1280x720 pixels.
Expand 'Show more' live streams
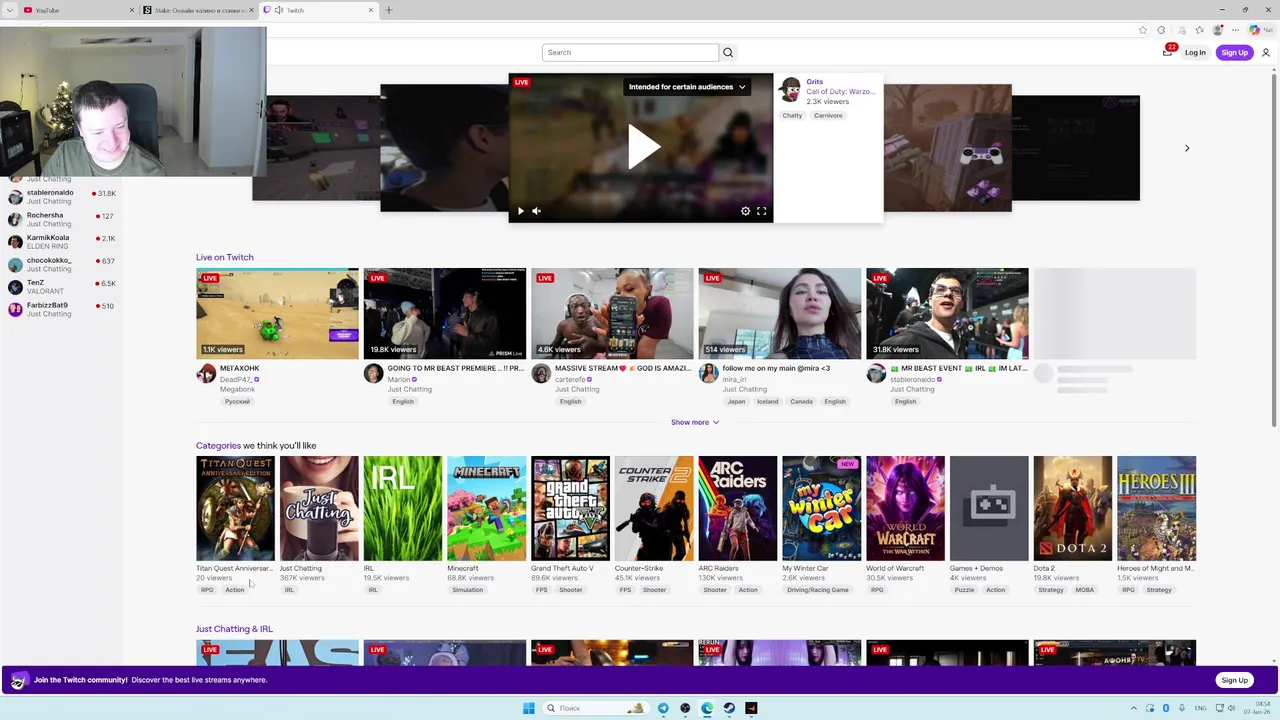(x=695, y=422)
